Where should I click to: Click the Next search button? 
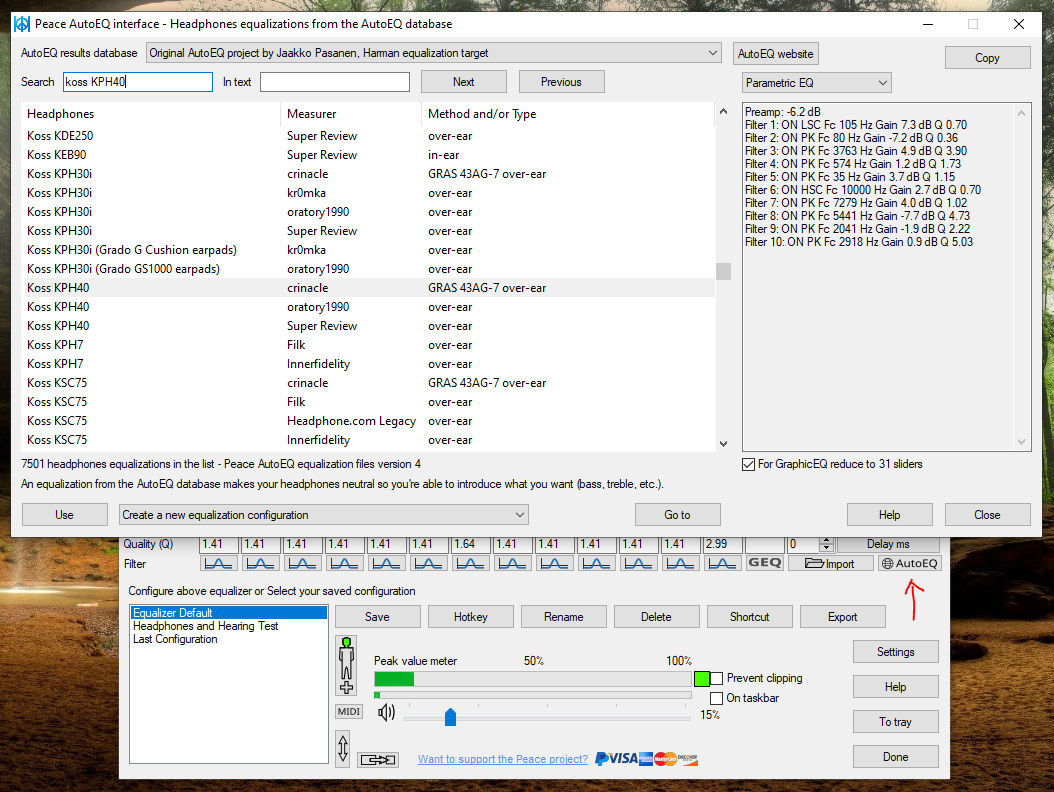coord(464,82)
